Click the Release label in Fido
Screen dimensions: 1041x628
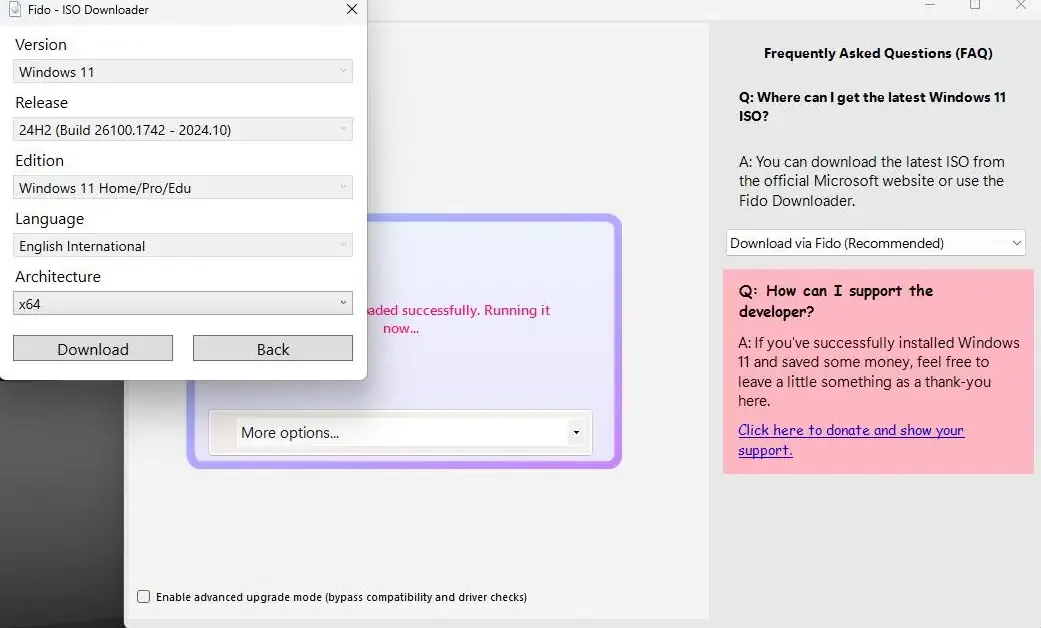[41, 102]
